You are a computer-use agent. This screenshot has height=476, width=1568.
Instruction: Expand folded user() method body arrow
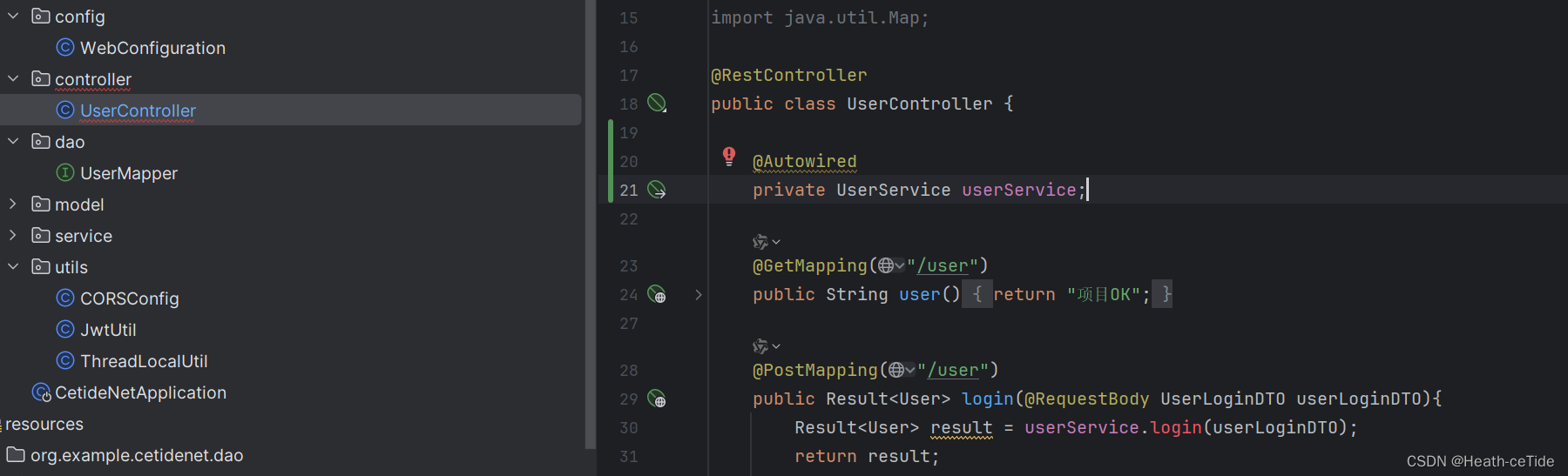pyautogui.click(x=699, y=295)
